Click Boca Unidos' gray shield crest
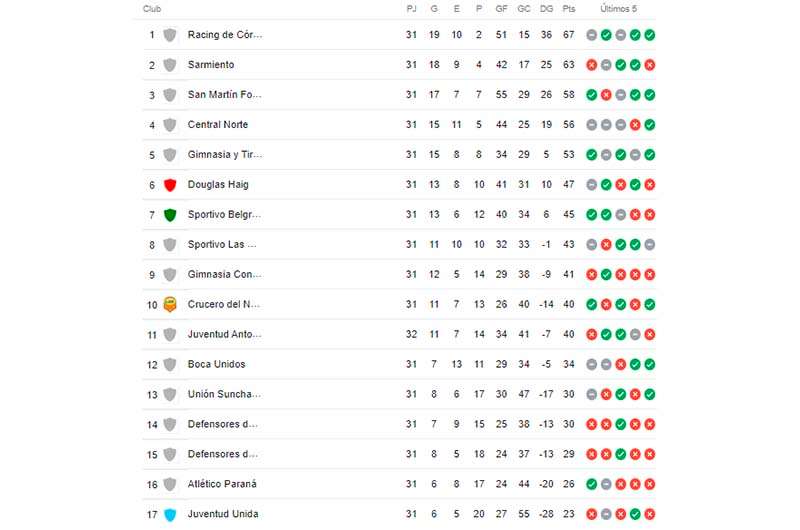800x530 pixels. pyautogui.click(x=170, y=364)
